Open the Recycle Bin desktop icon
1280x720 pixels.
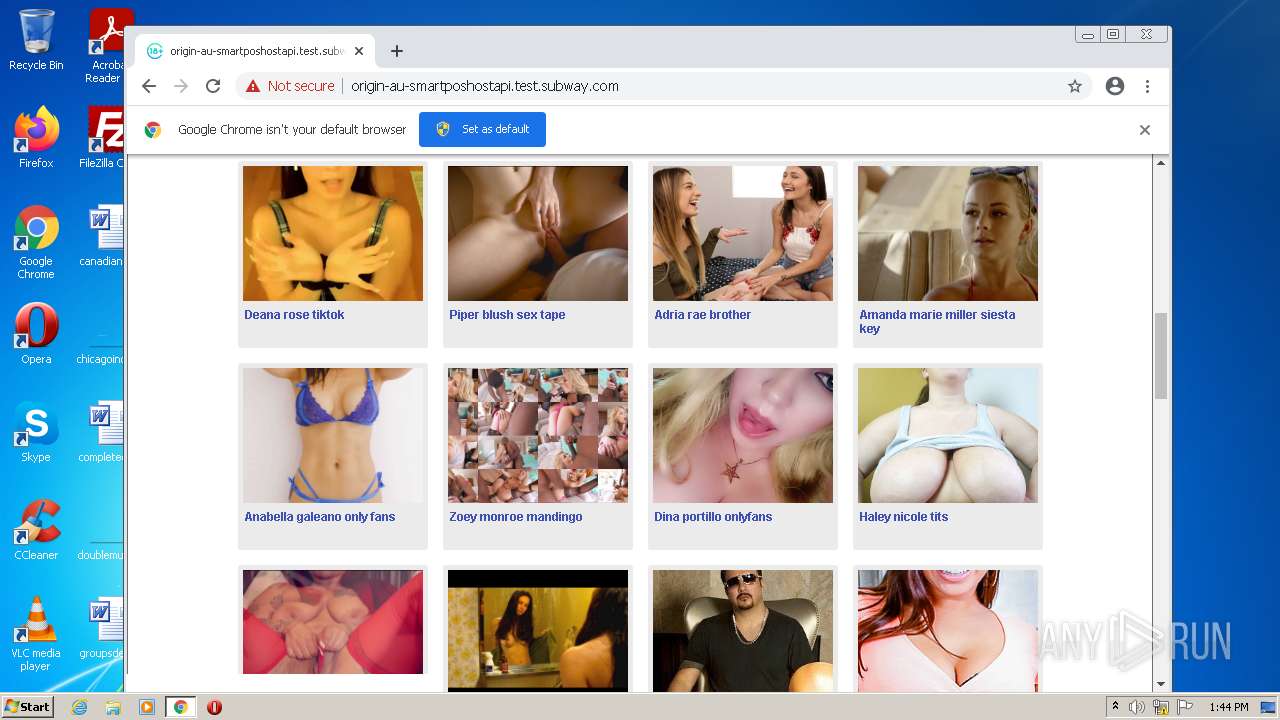(36, 40)
